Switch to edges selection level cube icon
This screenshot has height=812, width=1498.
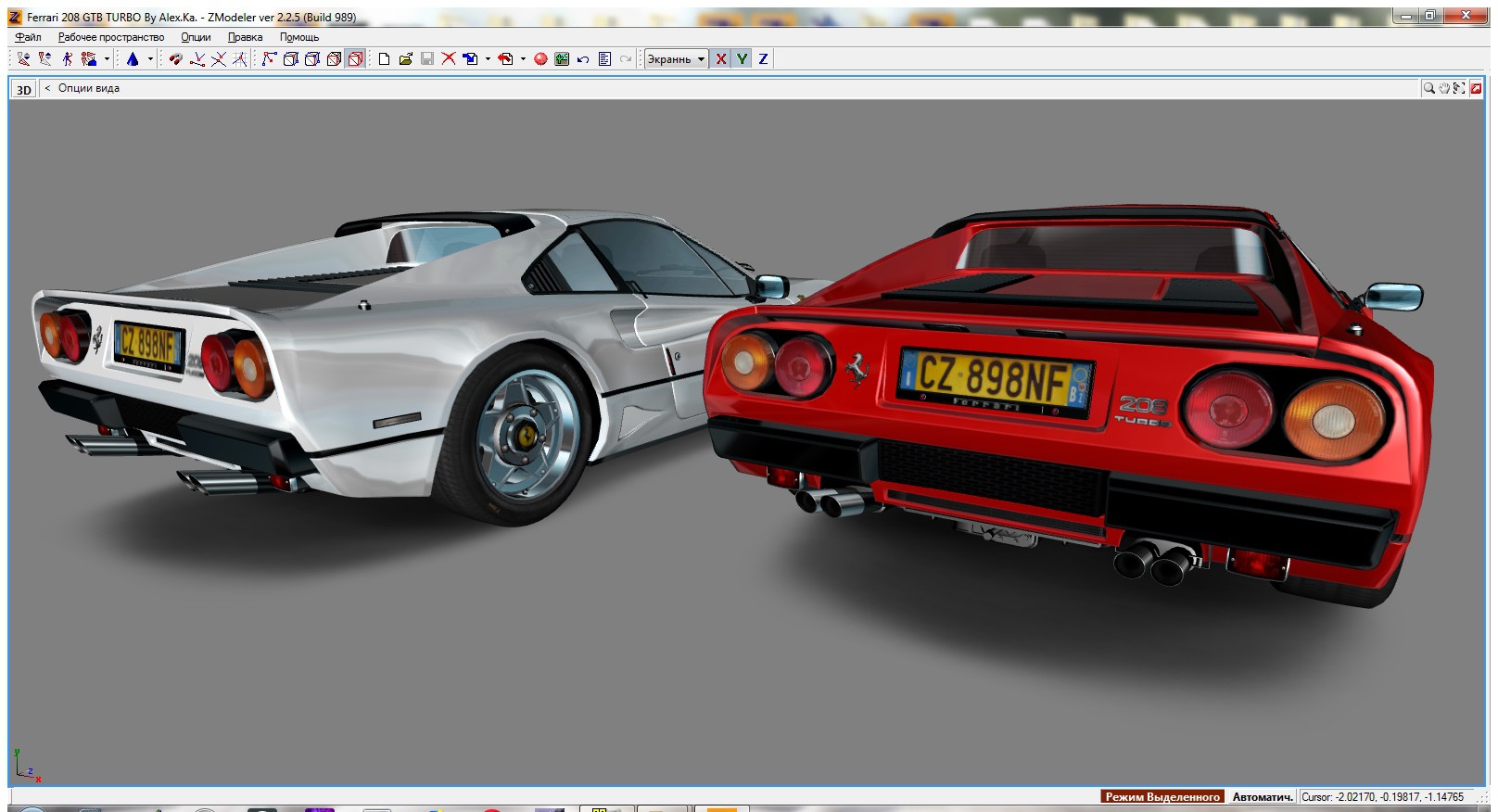coord(290,58)
